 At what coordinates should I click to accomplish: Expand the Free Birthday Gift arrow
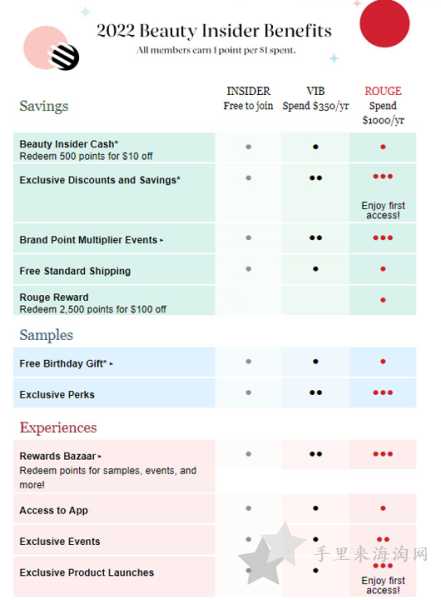pyautogui.click(x=111, y=364)
